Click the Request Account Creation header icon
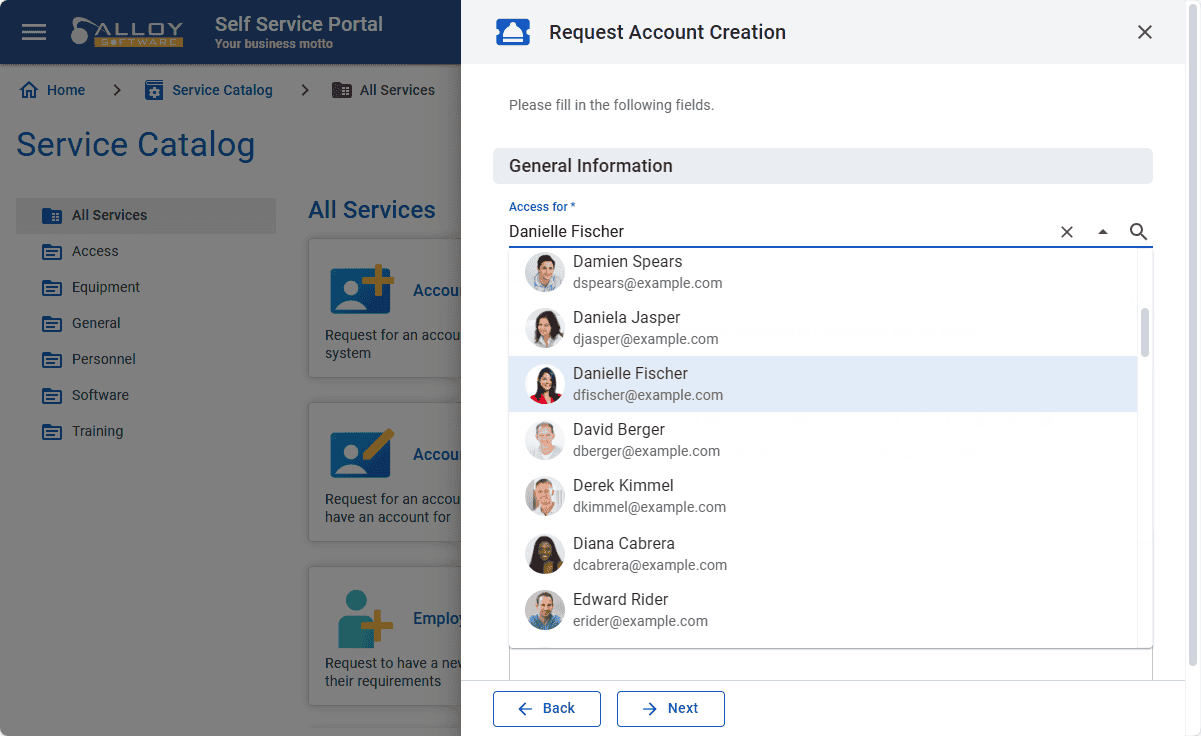This screenshot has width=1201, height=736. click(x=513, y=32)
